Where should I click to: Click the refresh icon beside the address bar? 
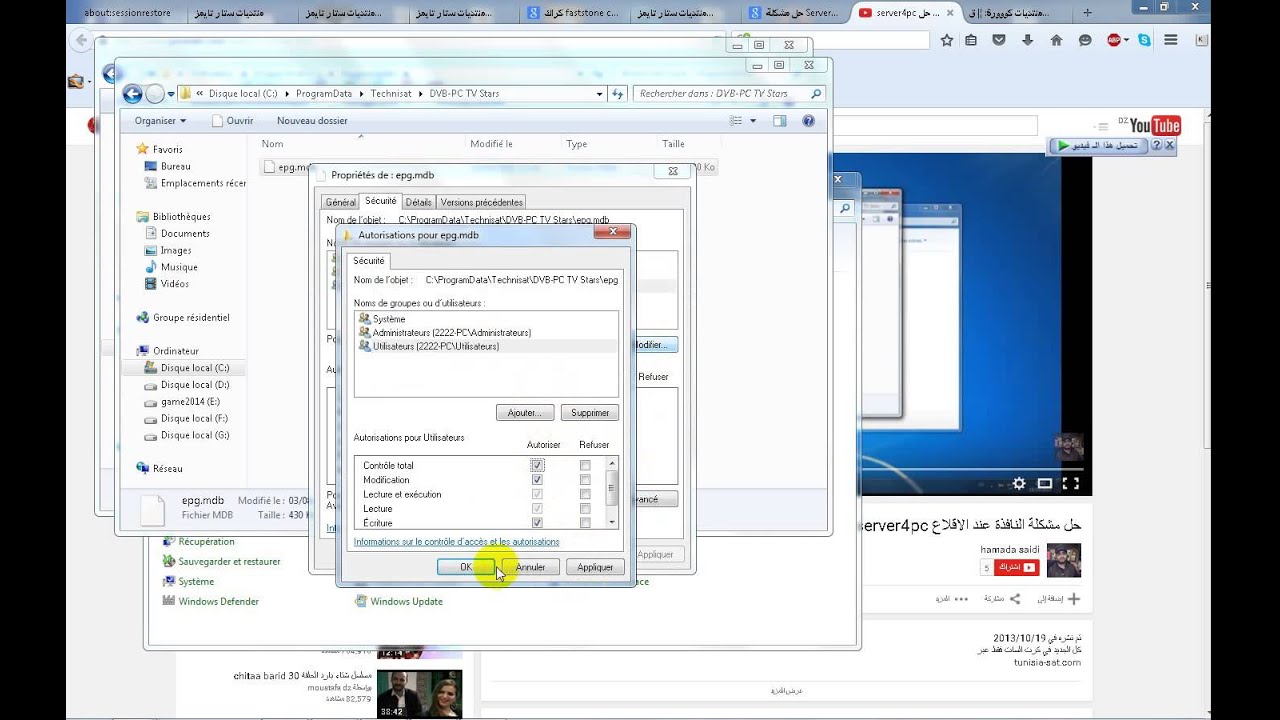pos(618,94)
